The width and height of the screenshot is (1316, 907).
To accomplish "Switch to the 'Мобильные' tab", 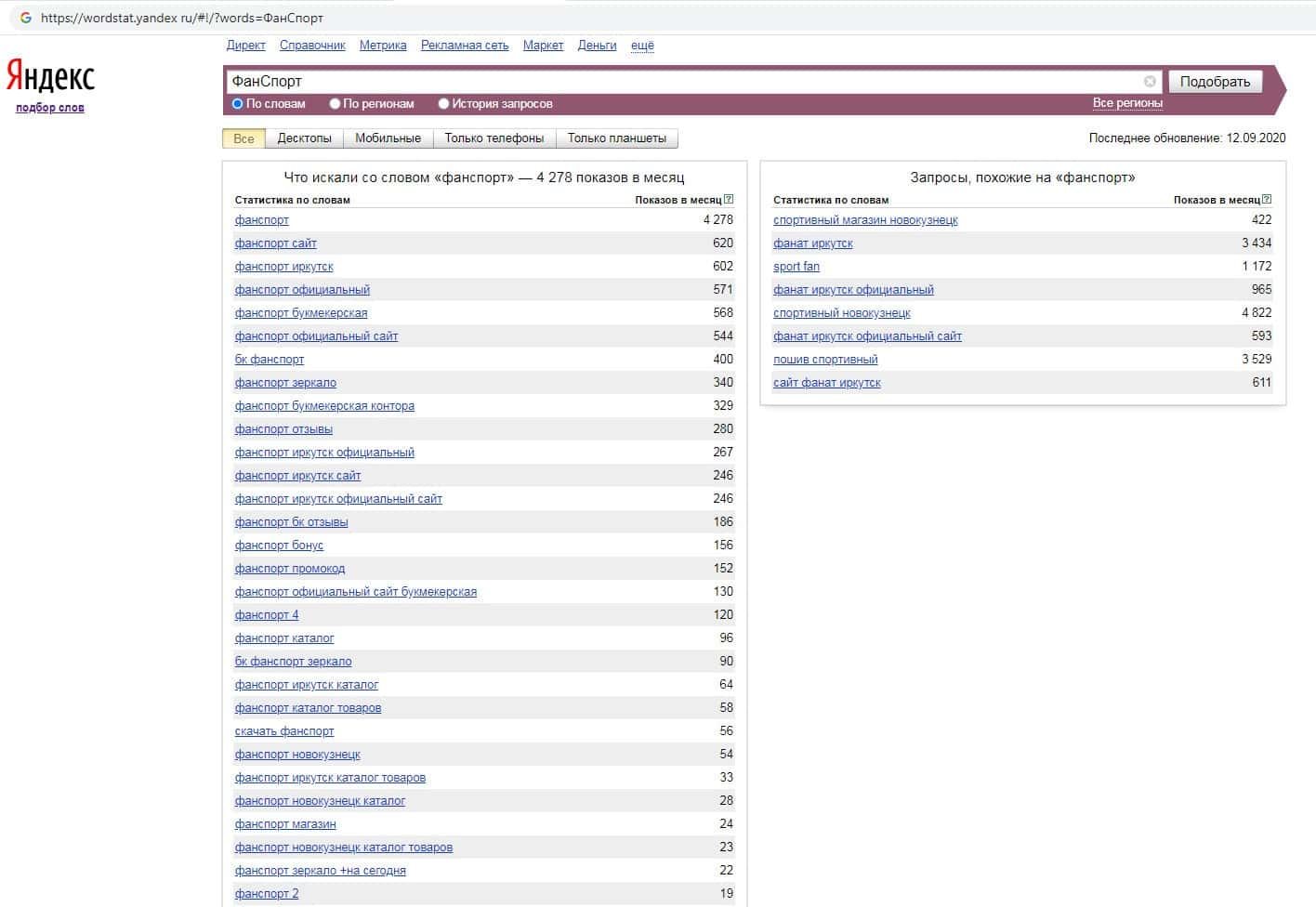I will coord(388,138).
